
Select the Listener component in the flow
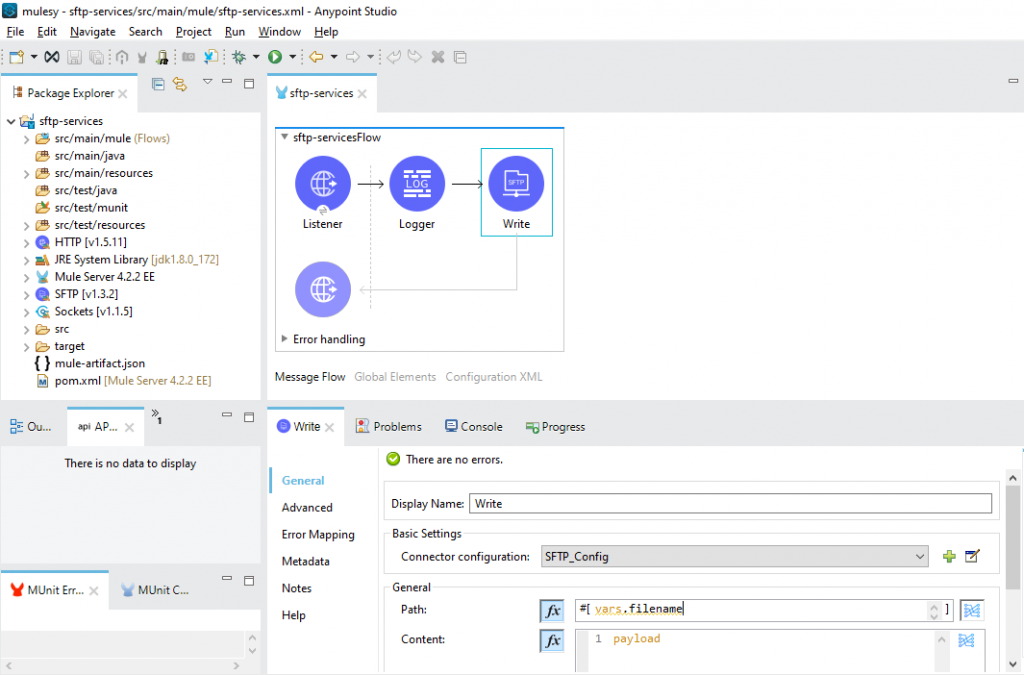[x=322, y=183]
